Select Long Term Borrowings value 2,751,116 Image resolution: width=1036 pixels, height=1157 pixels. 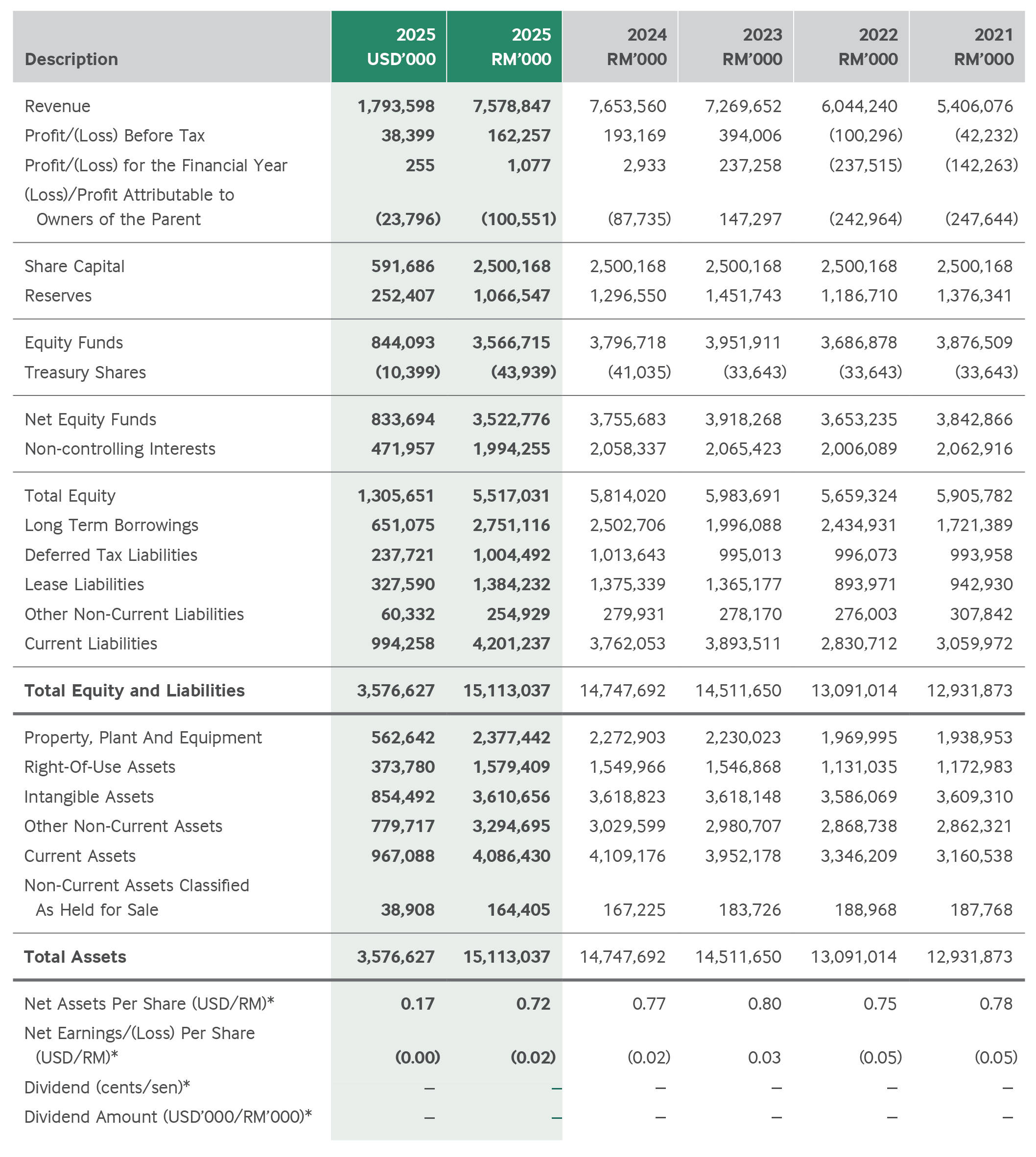[511, 525]
